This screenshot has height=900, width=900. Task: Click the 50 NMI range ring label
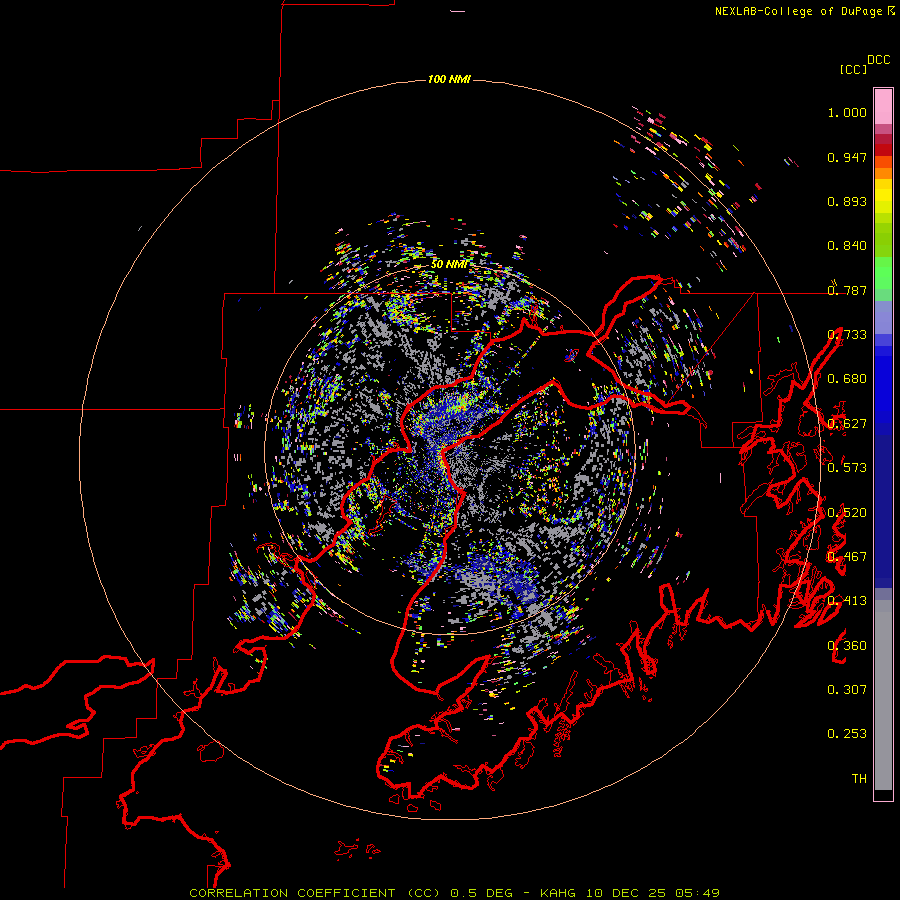tap(449, 264)
